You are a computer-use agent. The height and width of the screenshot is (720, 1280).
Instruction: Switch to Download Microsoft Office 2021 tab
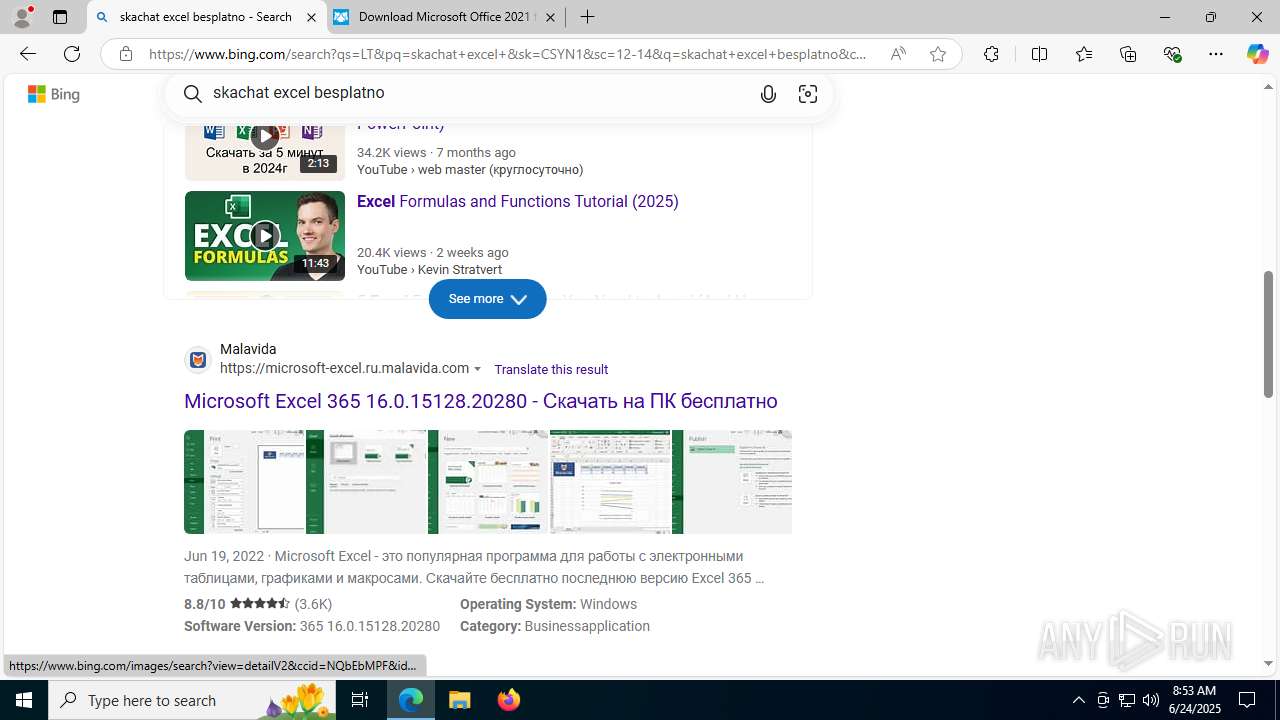(447, 17)
